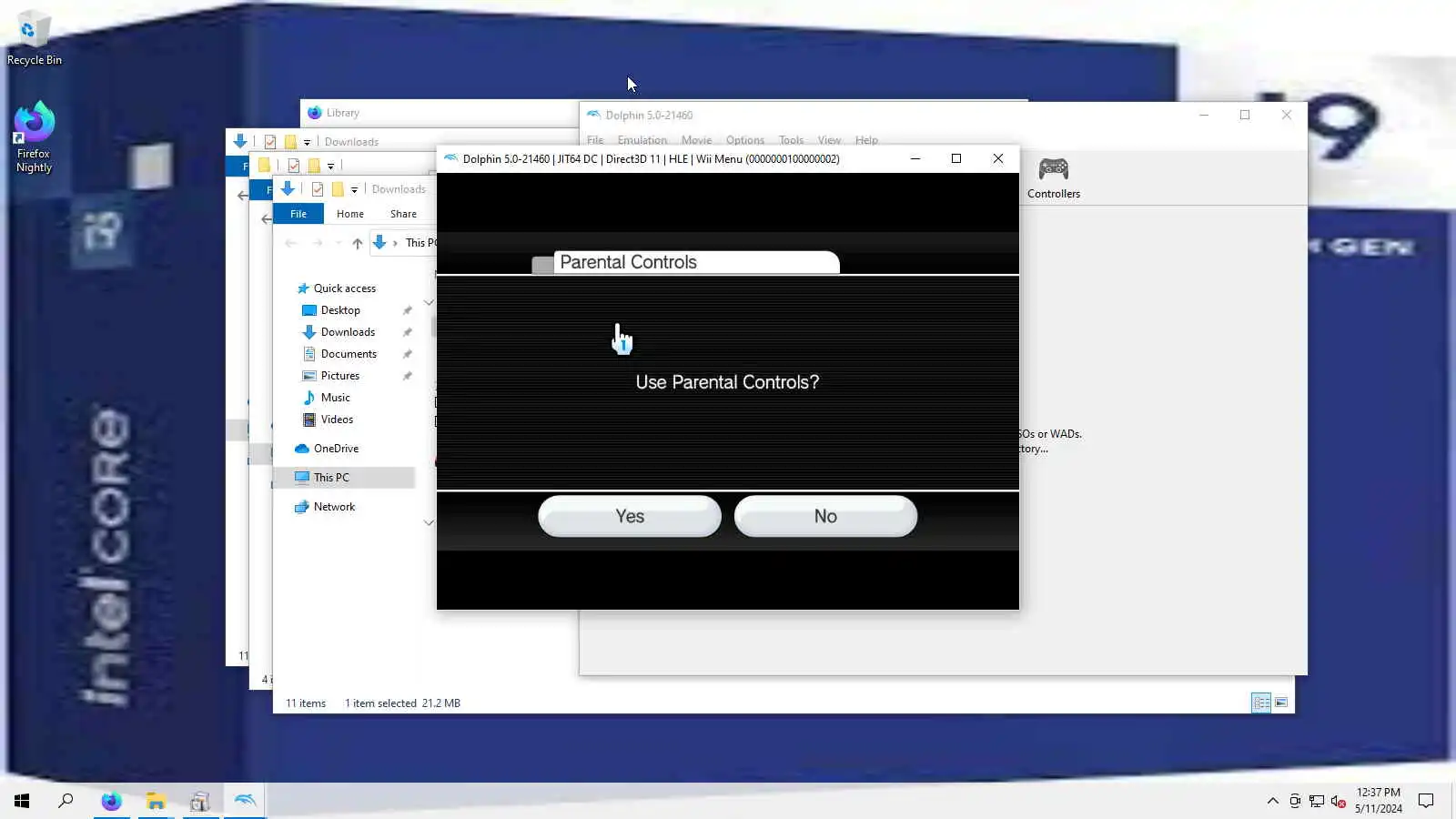Click the Dolphin 5.0-21460 main window title

pos(649,116)
